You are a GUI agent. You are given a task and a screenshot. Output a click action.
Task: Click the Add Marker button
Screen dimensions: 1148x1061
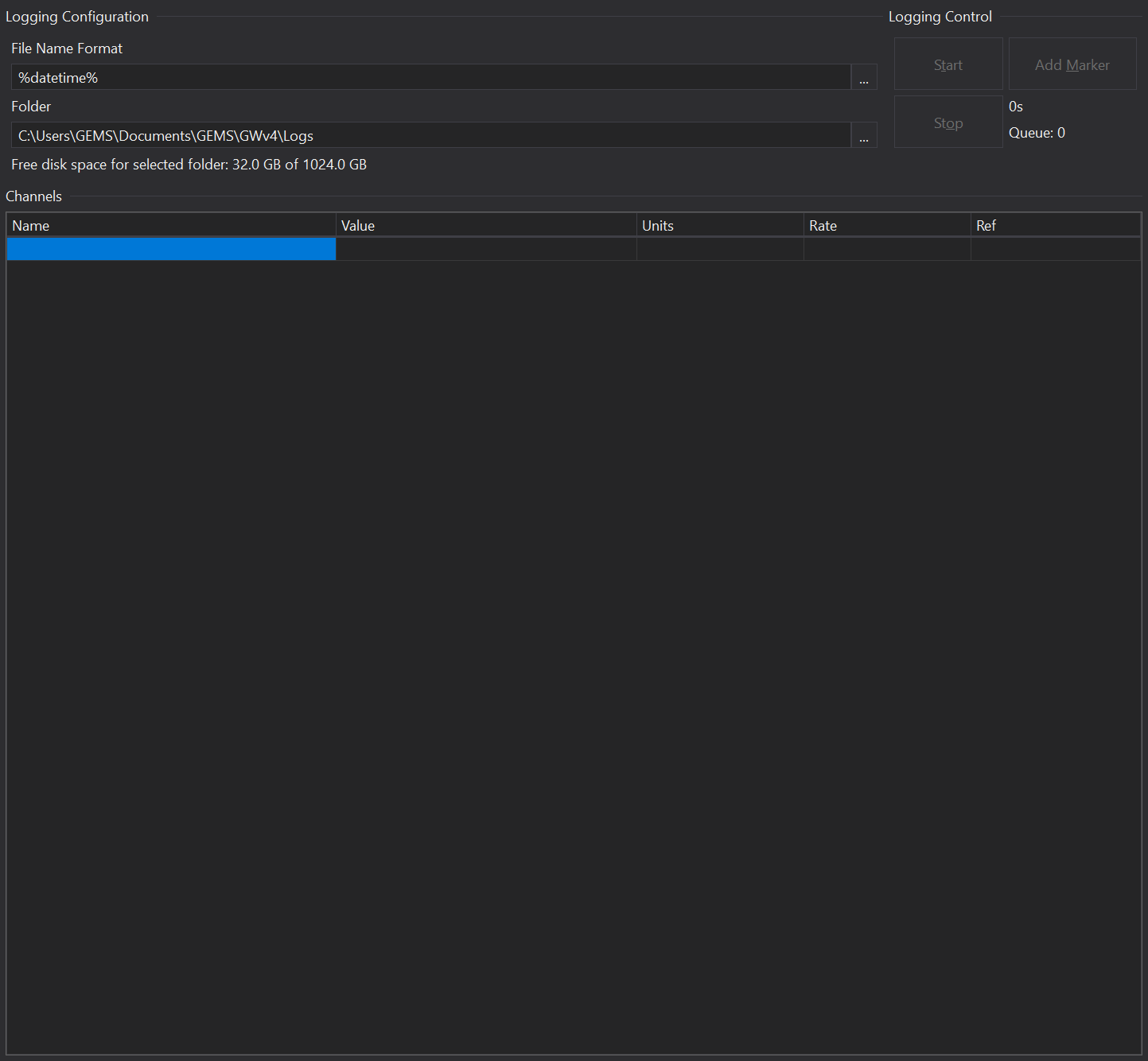coord(1072,64)
